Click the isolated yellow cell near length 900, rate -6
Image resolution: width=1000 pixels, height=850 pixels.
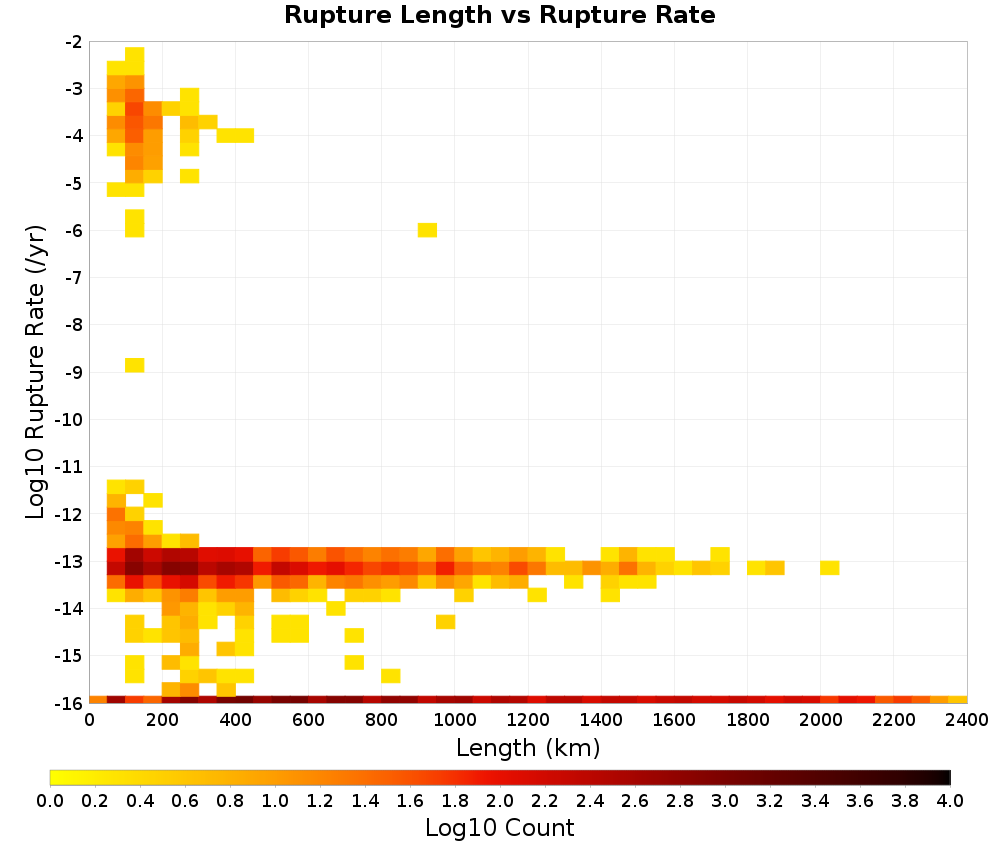(x=427, y=230)
